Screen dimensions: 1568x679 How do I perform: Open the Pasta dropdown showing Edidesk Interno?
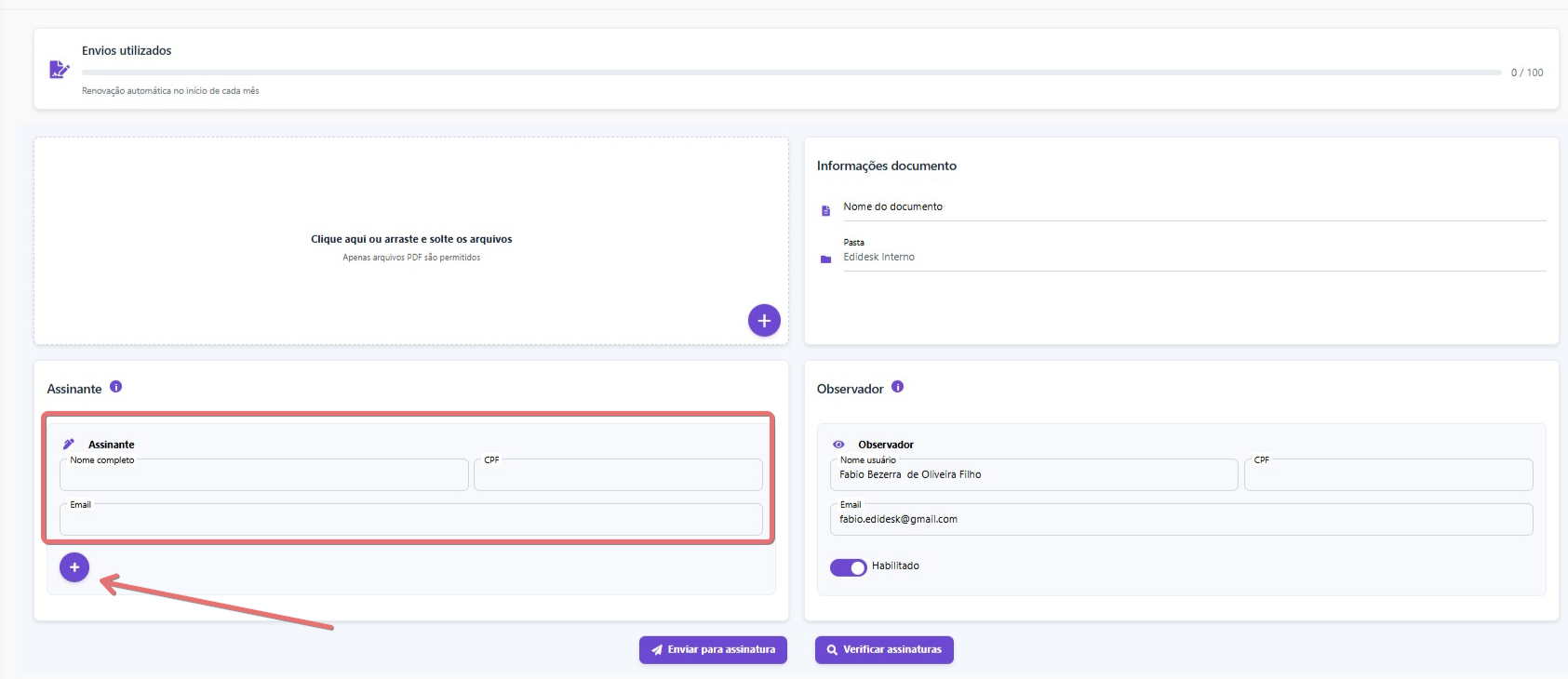1191,258
